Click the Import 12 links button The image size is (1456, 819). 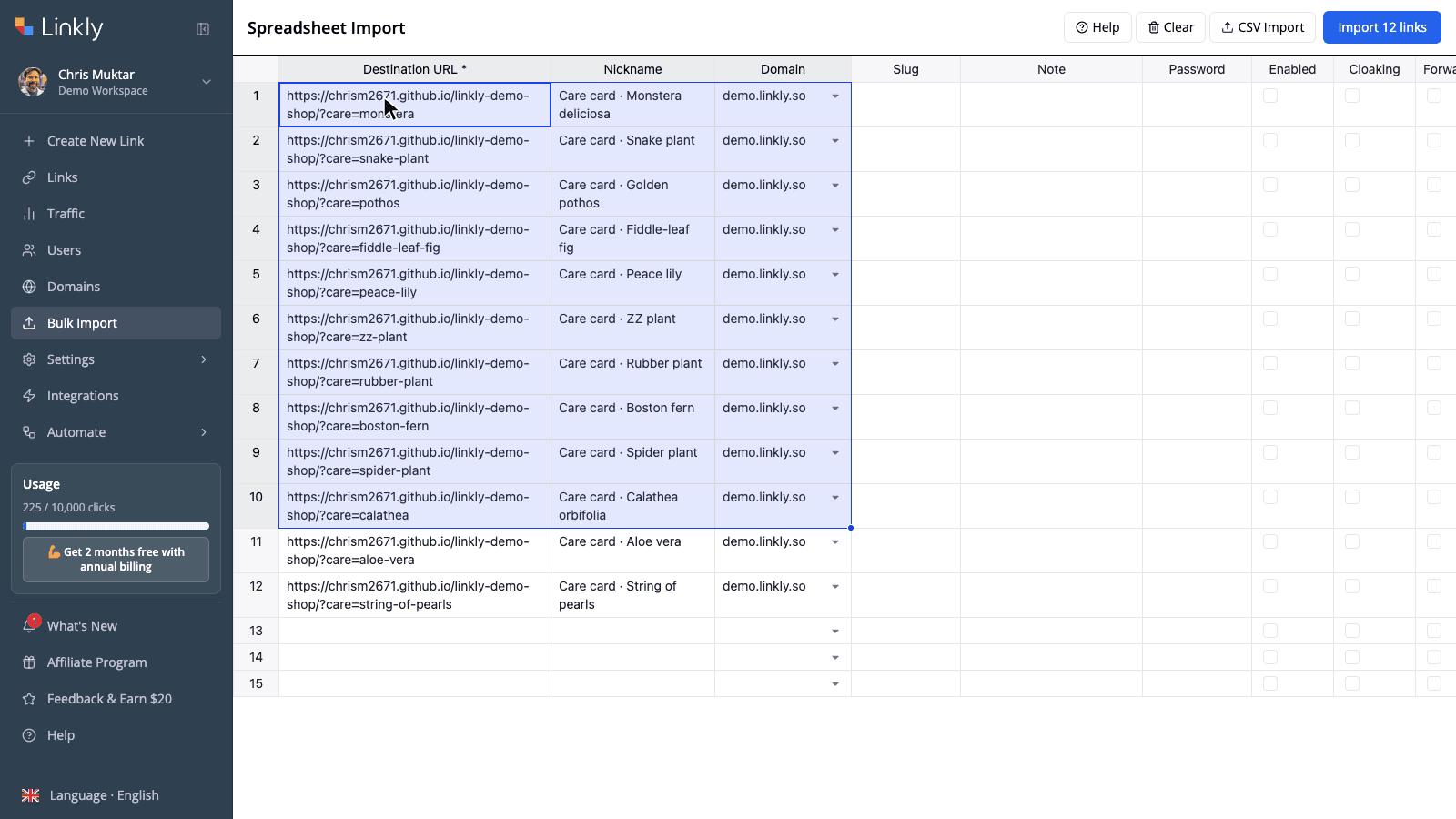click(1382, 27)
